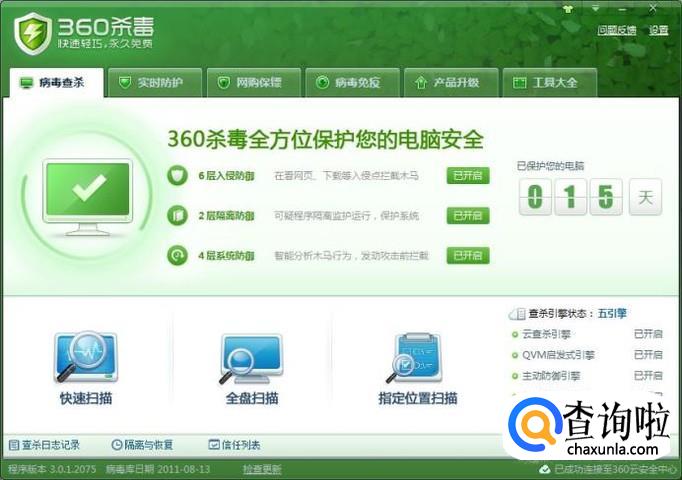The width and height of the screenshot is (682, 480).
Task: Click the 快速扫描 label
Action: (x=86, y=398)
